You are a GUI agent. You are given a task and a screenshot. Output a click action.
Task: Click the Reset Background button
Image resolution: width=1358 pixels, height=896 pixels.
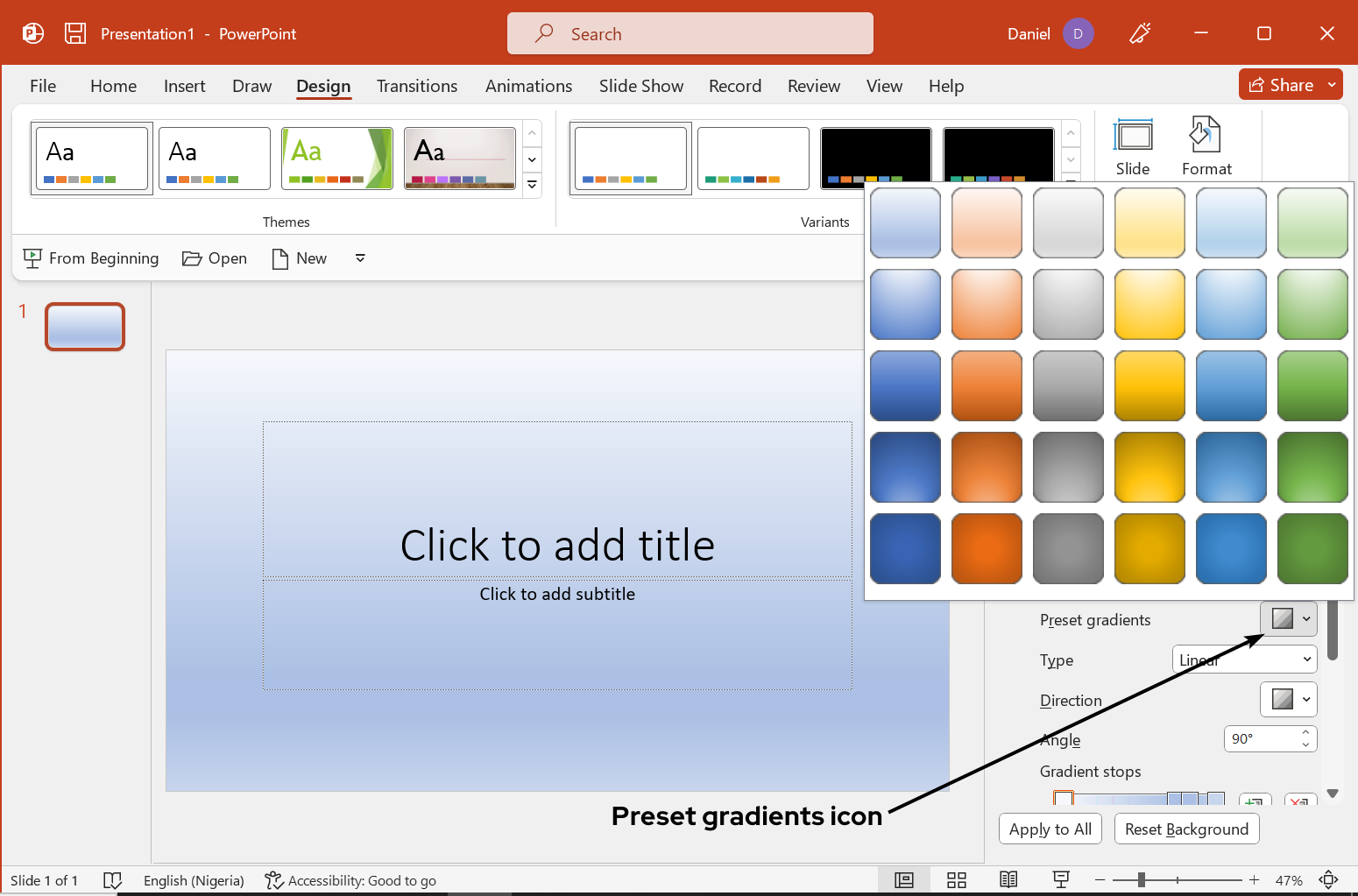(x=1186, y=829)
